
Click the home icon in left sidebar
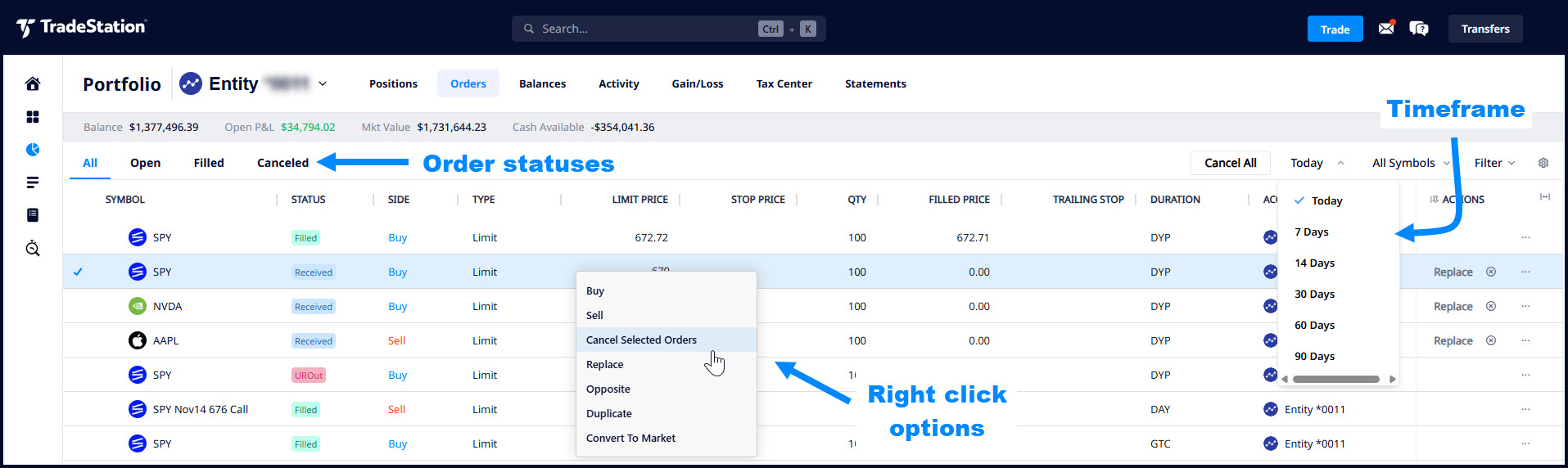(x=33, y=83)
